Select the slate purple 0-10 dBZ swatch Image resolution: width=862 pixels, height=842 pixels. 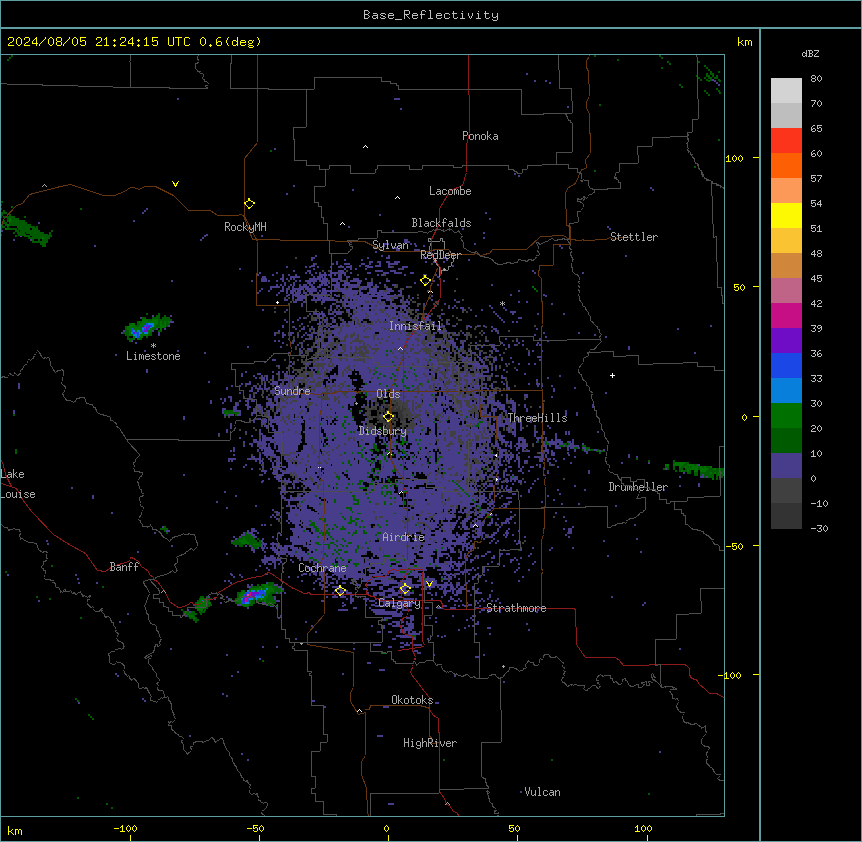click(x=786, y=466)
